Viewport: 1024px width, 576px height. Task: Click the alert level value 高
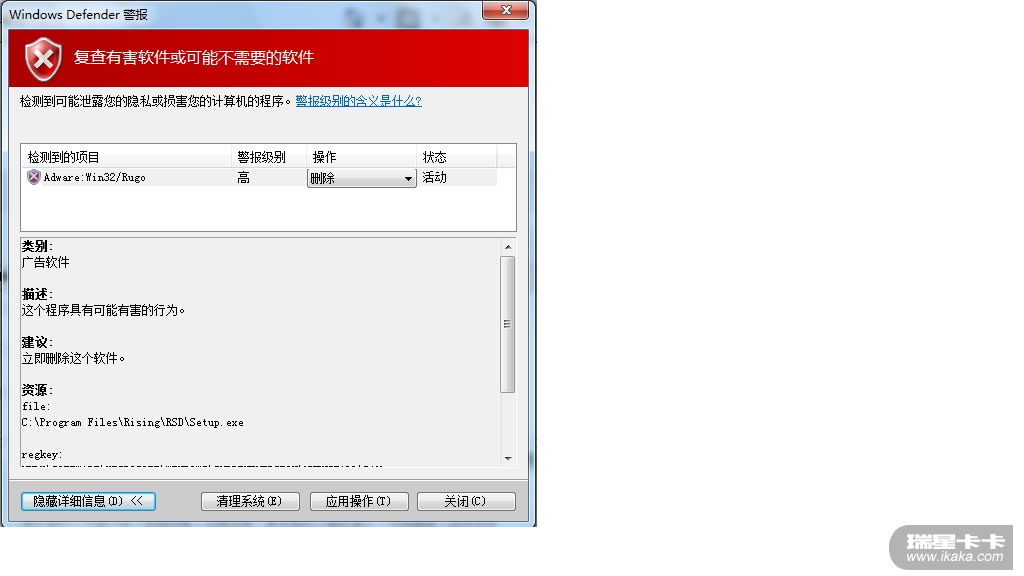pyautogui.click(x=244, y=178)
